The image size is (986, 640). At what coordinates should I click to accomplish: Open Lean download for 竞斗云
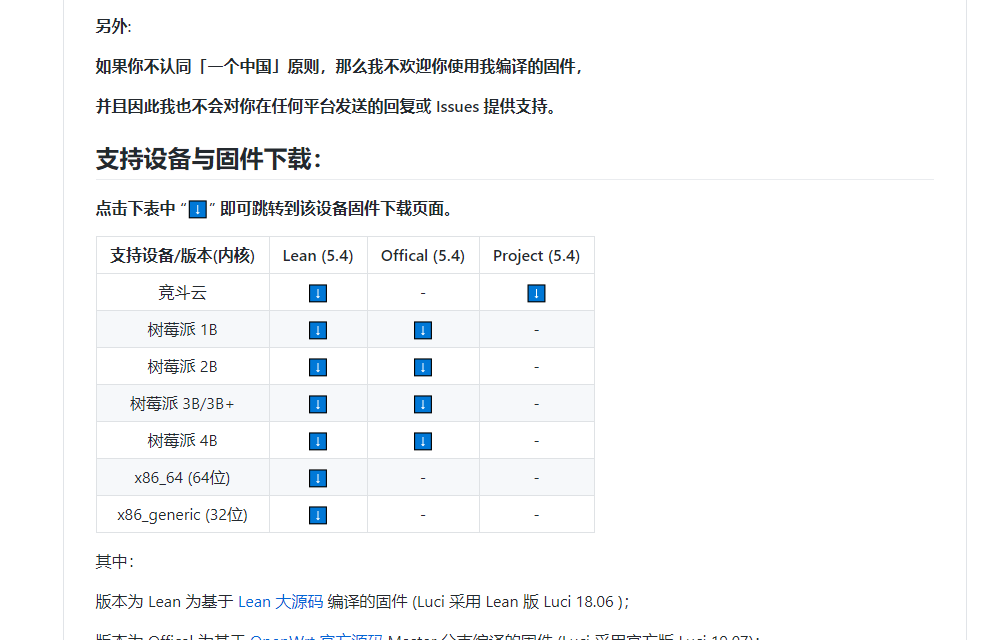(x=318, y=293)
